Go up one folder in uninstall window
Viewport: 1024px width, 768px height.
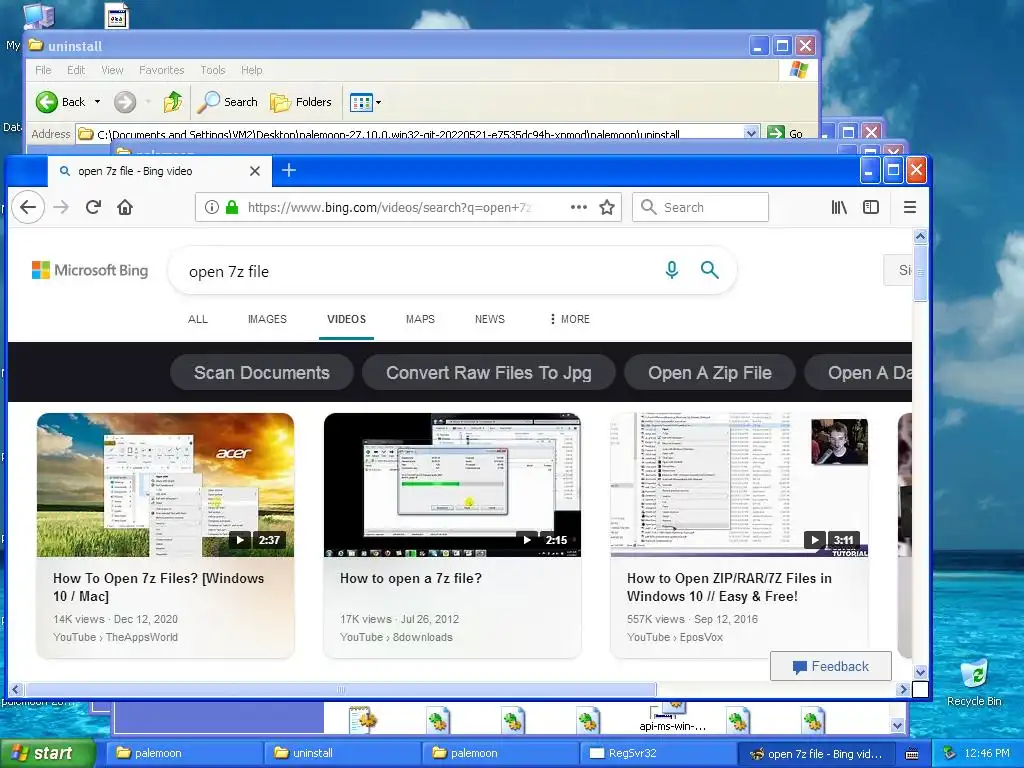click(x=173, y=102)
